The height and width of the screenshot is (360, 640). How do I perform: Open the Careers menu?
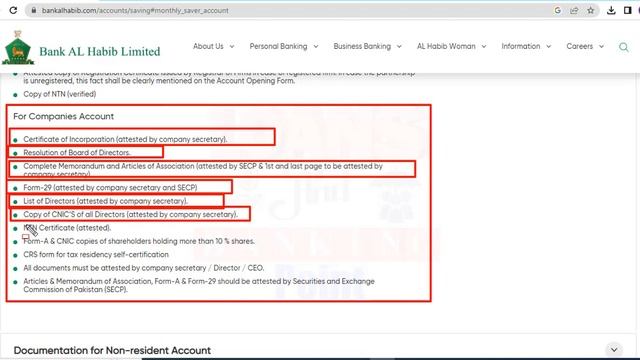coord(580,46)
